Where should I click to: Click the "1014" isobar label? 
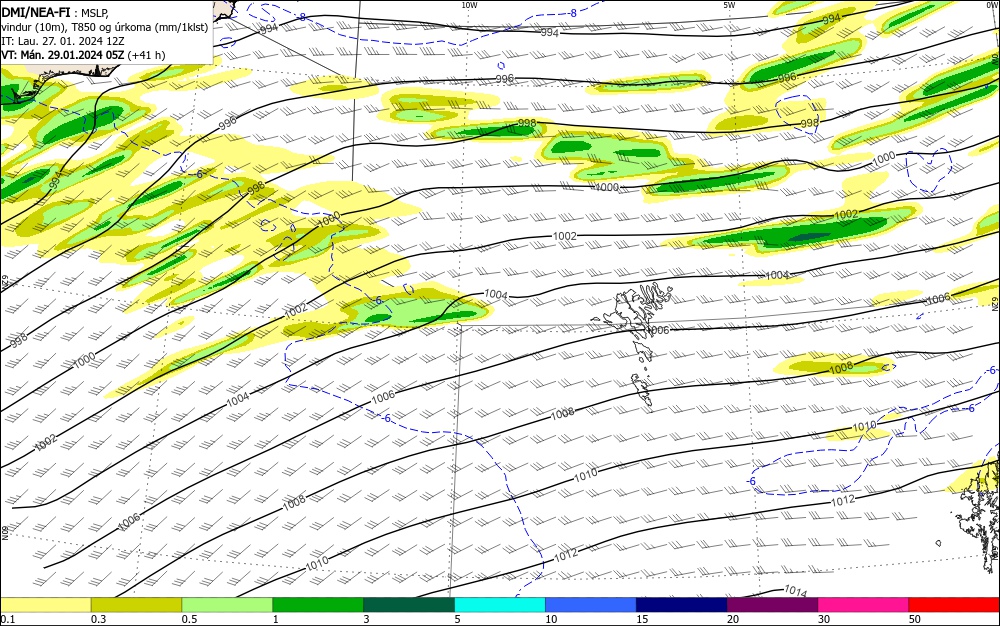(795, 592)
